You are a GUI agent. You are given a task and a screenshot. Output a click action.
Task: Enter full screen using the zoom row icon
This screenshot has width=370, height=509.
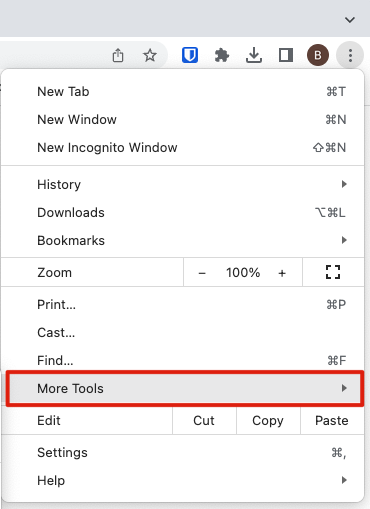[x=333, y=272]
